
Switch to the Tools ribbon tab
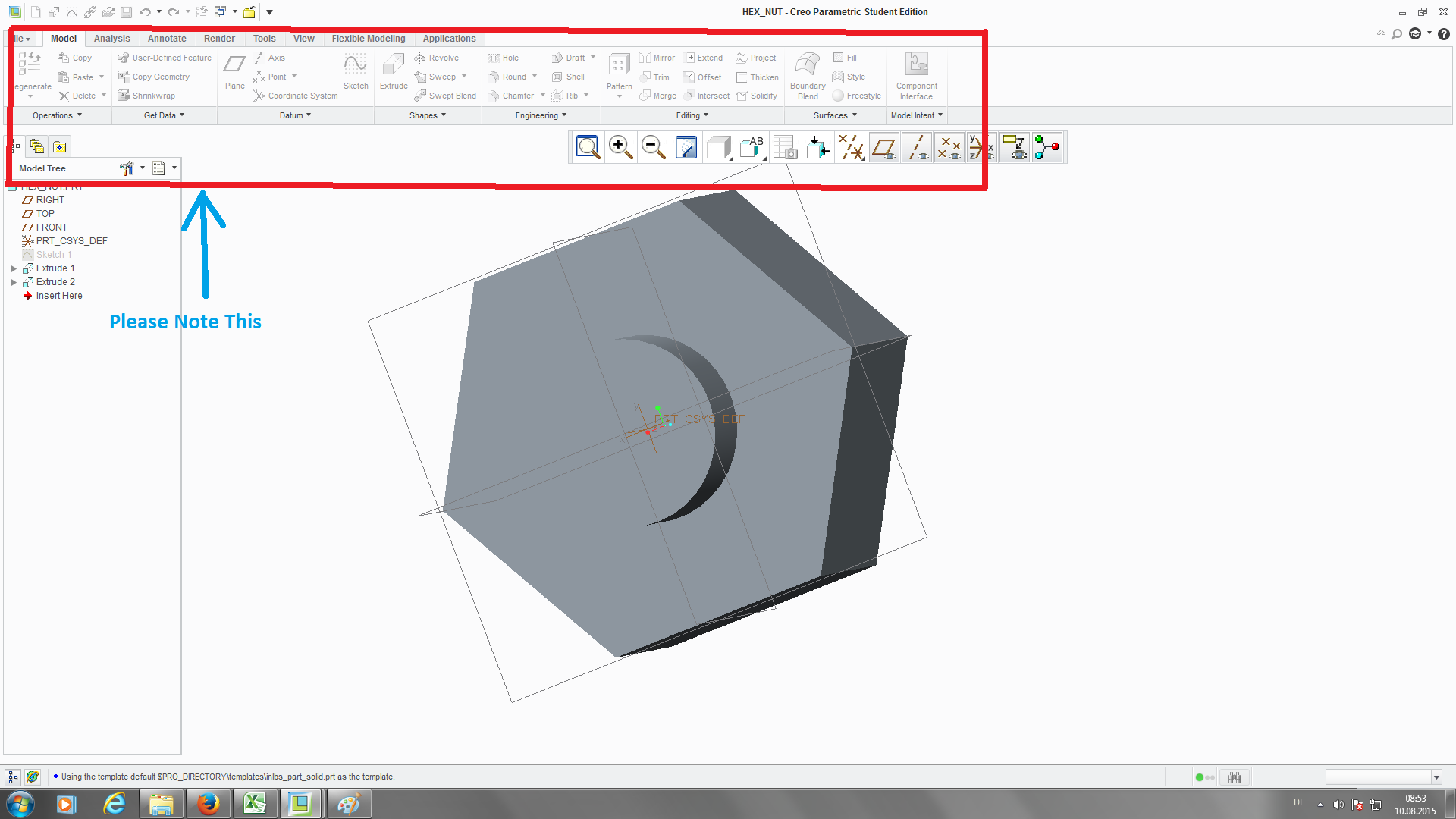click(265, 39)
